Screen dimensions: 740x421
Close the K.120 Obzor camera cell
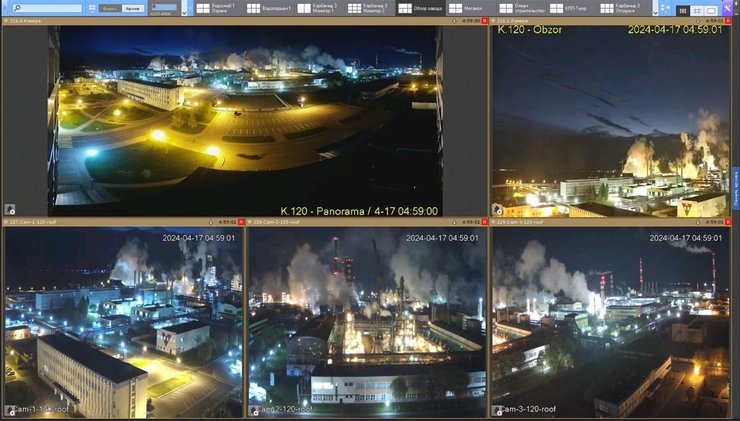(x=729, y=21)
